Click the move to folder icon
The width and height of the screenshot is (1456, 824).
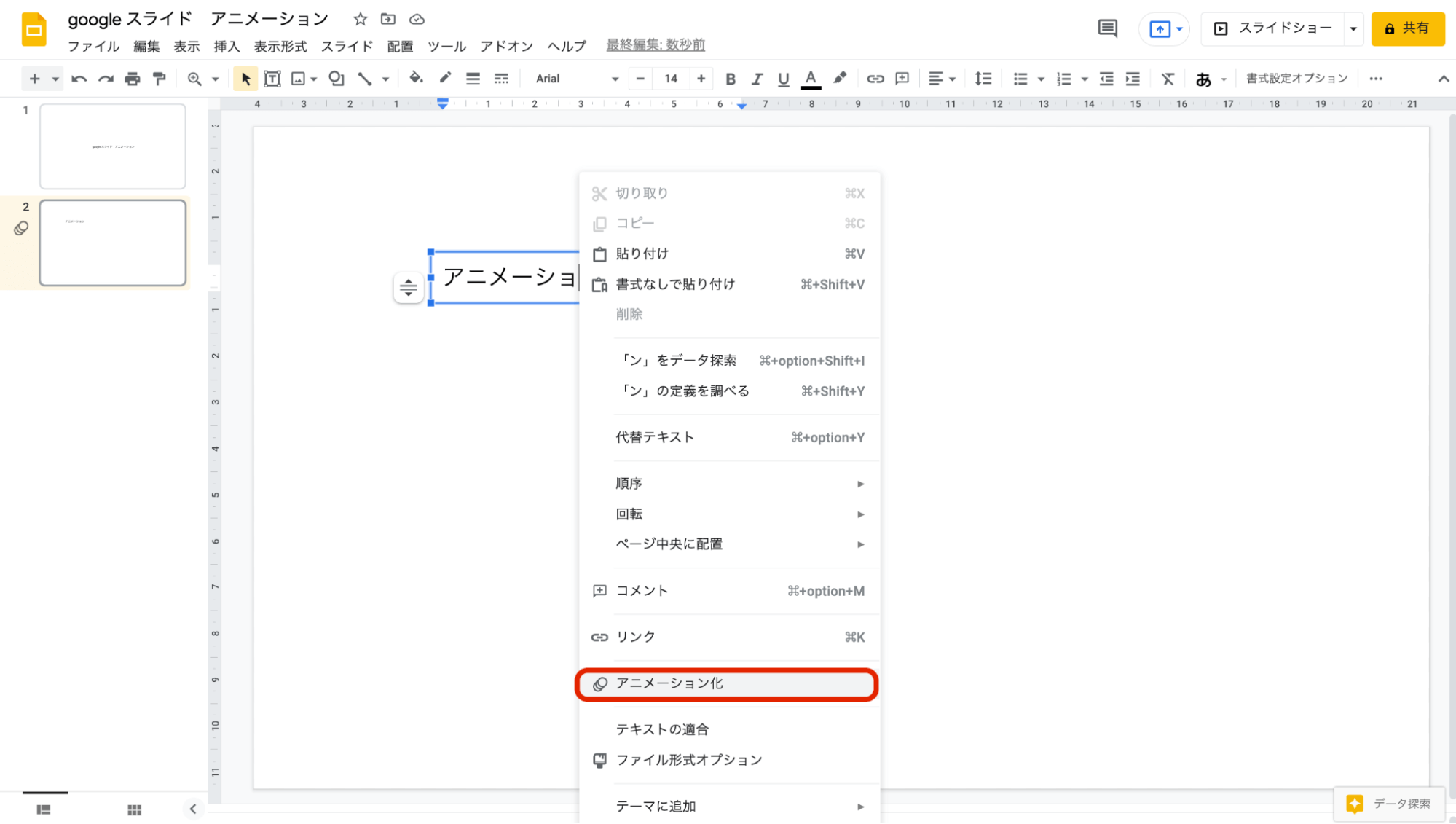[x=388, y=19]
